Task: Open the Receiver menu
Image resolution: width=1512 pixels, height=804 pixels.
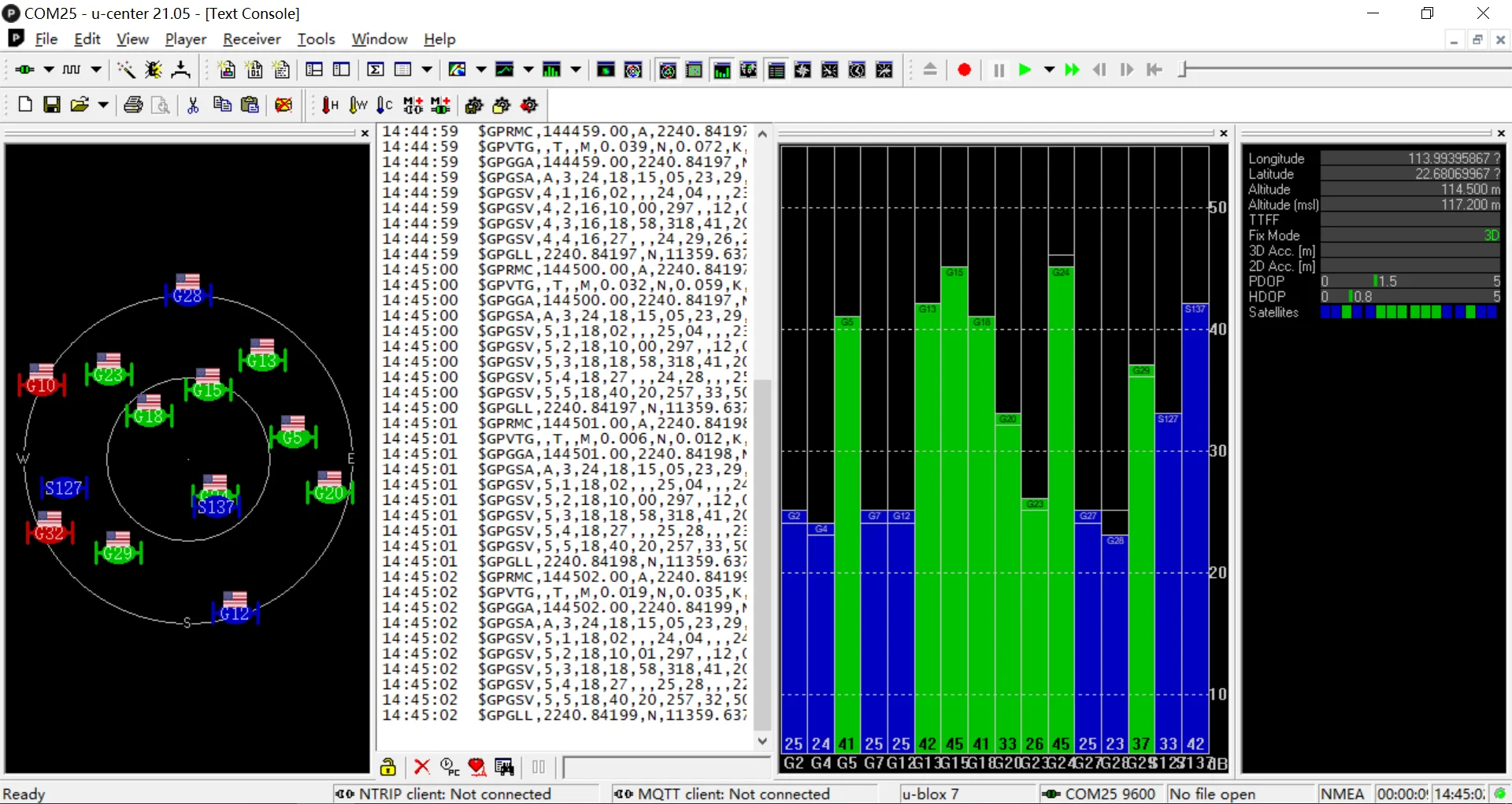Action: (x=251, y=39)
